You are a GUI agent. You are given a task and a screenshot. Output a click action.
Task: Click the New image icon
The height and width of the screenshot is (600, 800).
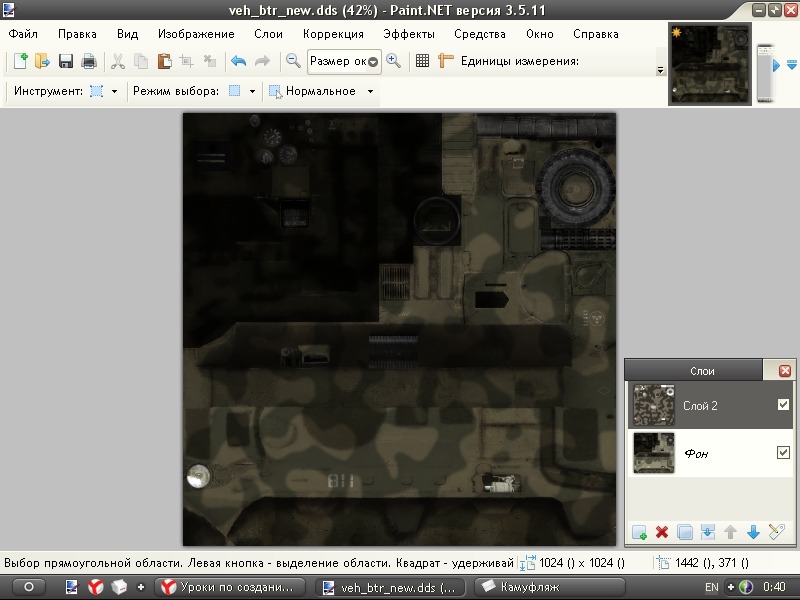20,61
